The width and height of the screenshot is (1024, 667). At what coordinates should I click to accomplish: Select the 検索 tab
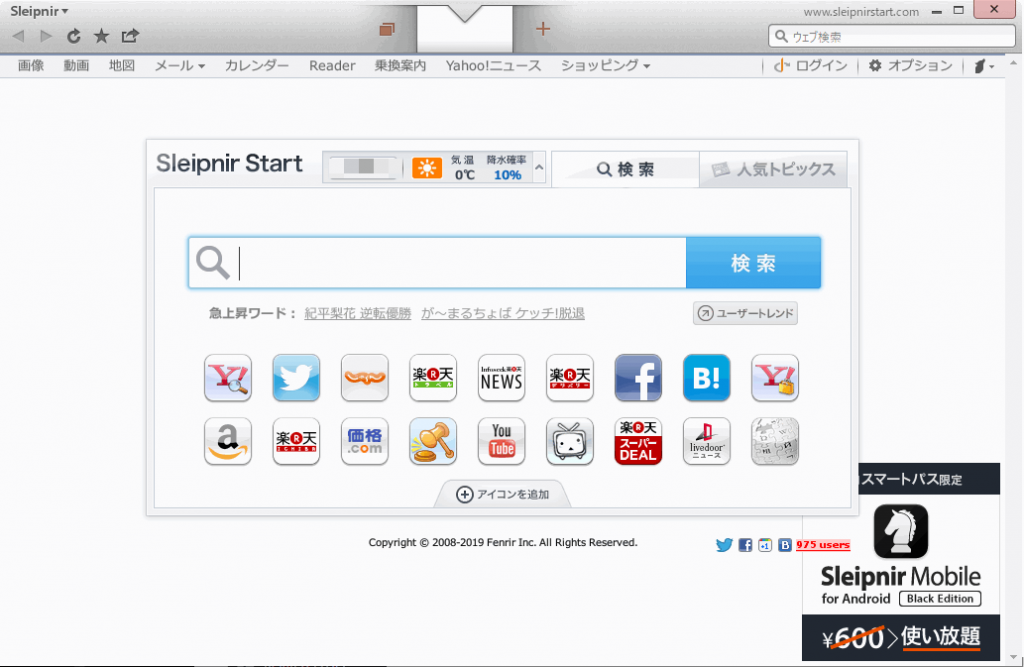coord(625,170)
